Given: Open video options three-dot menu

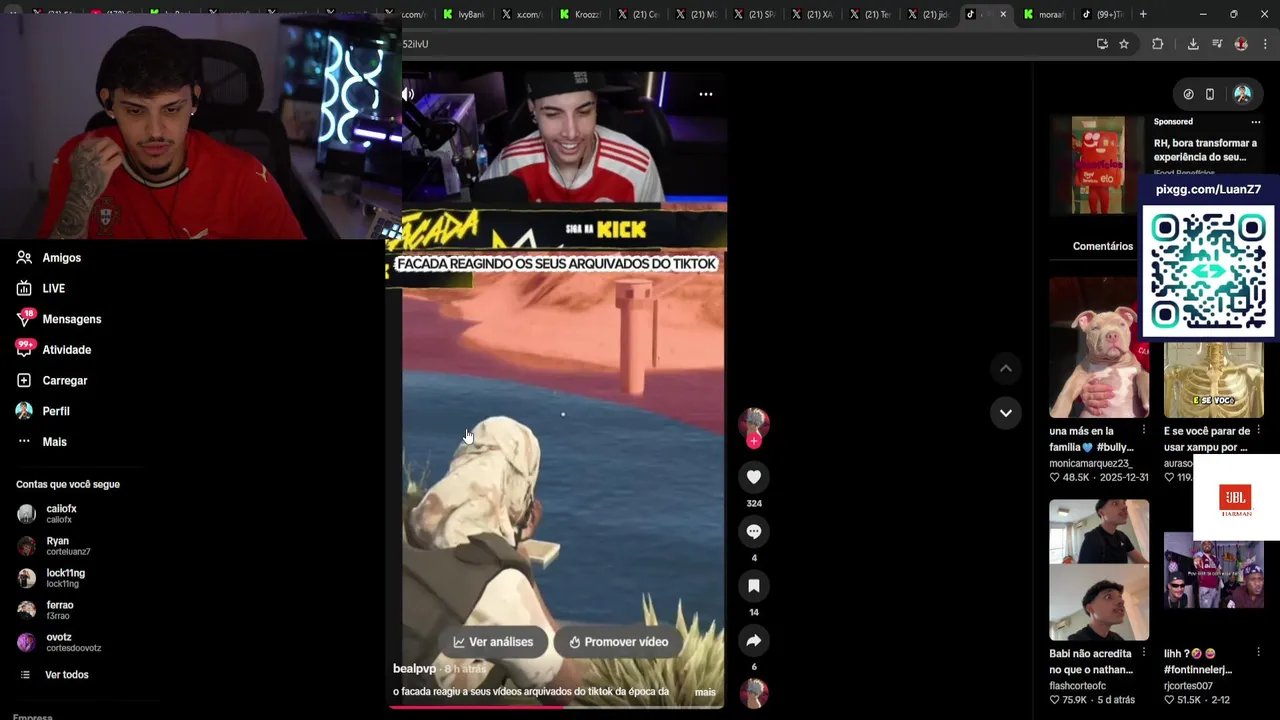Looking at the screenshot, I should (706, 94).
